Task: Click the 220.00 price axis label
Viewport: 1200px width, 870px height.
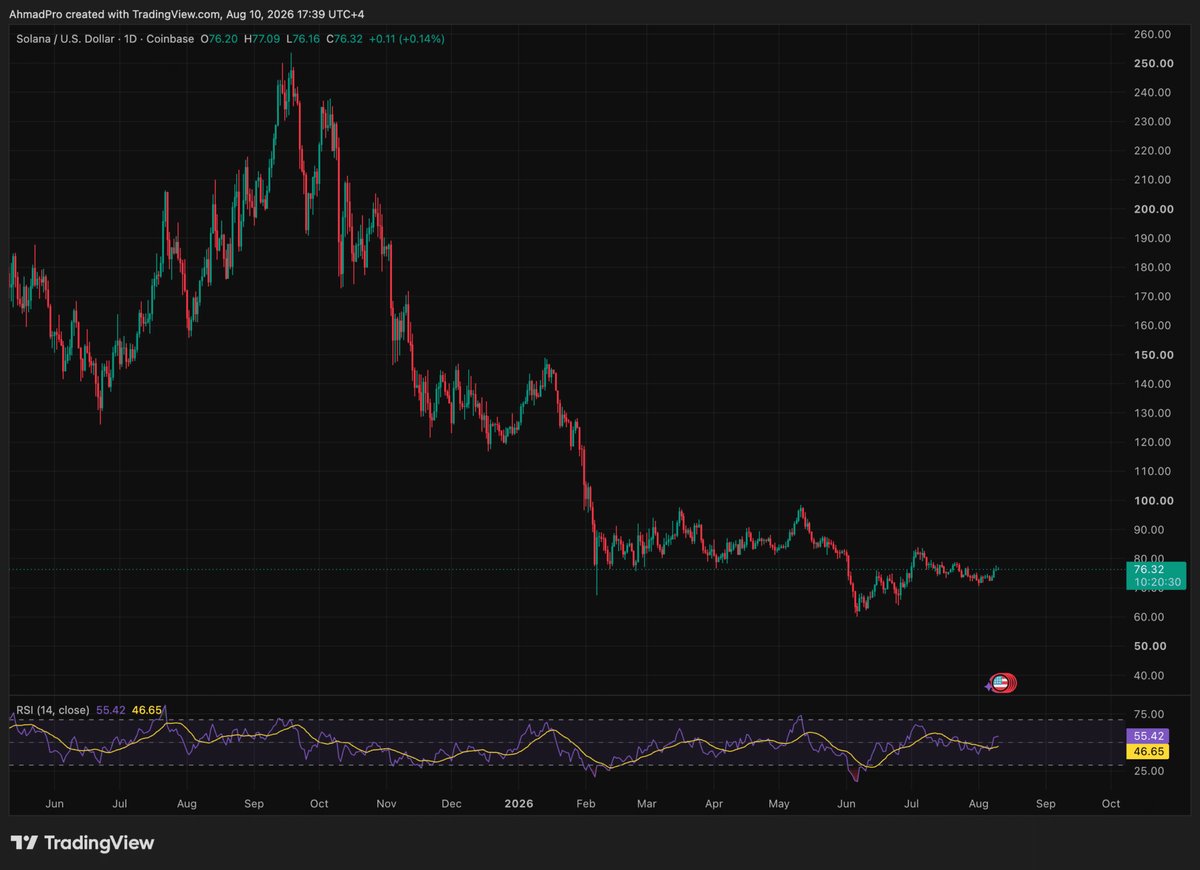Action: point(1152,151)
